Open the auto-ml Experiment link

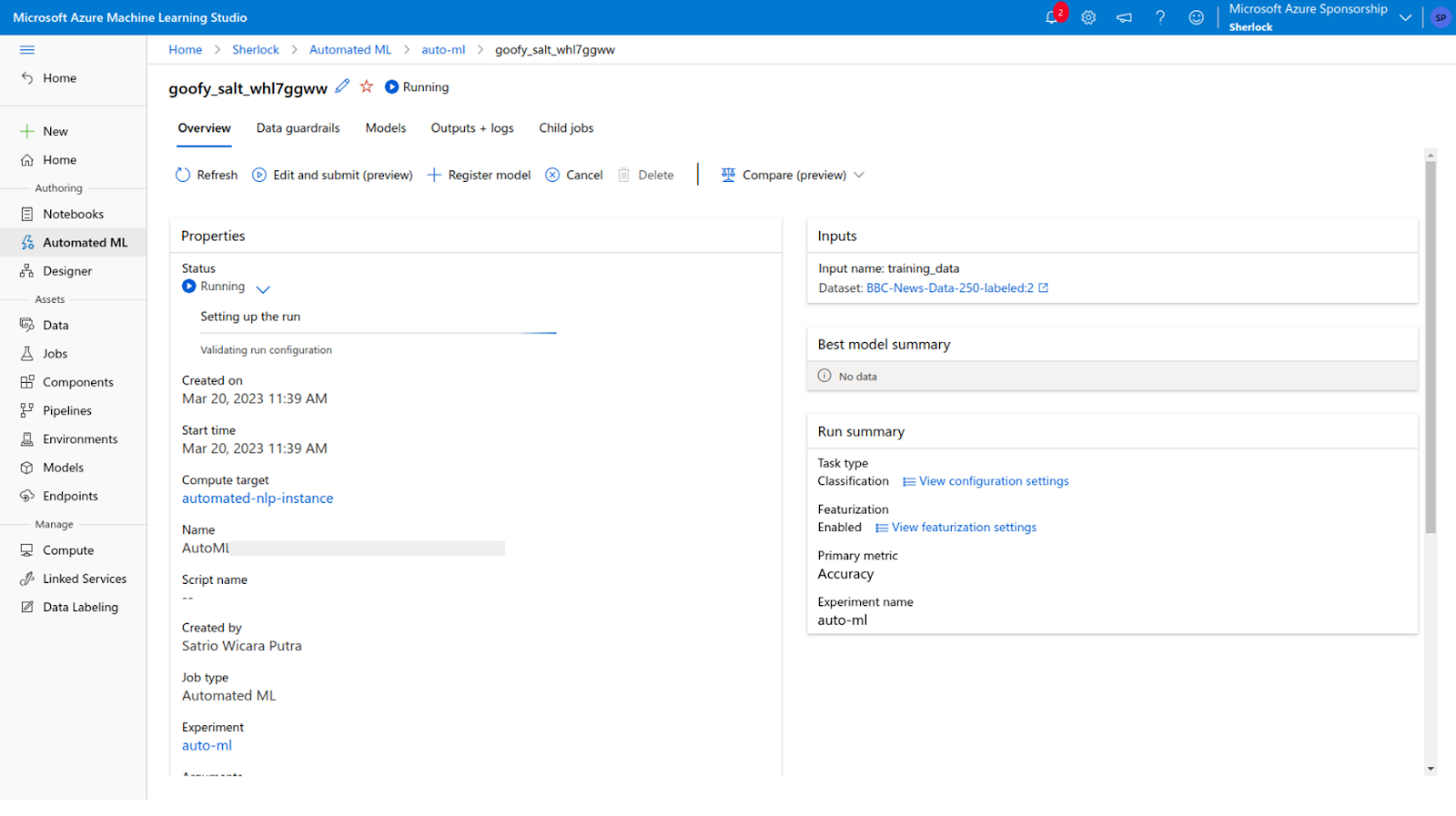pos(207,746)
